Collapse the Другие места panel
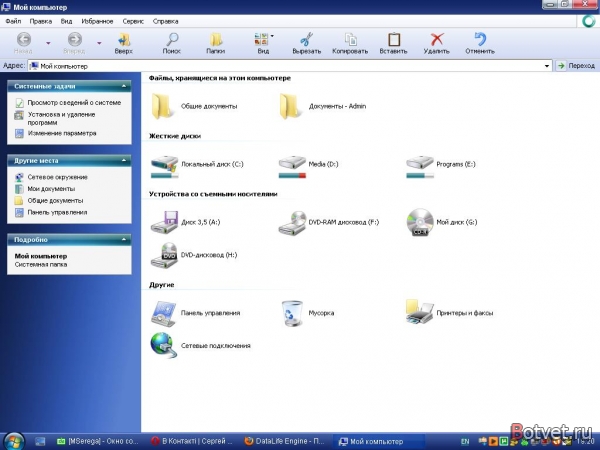The height and width of the screenshot is (450, 600). (x=124, y=160)
